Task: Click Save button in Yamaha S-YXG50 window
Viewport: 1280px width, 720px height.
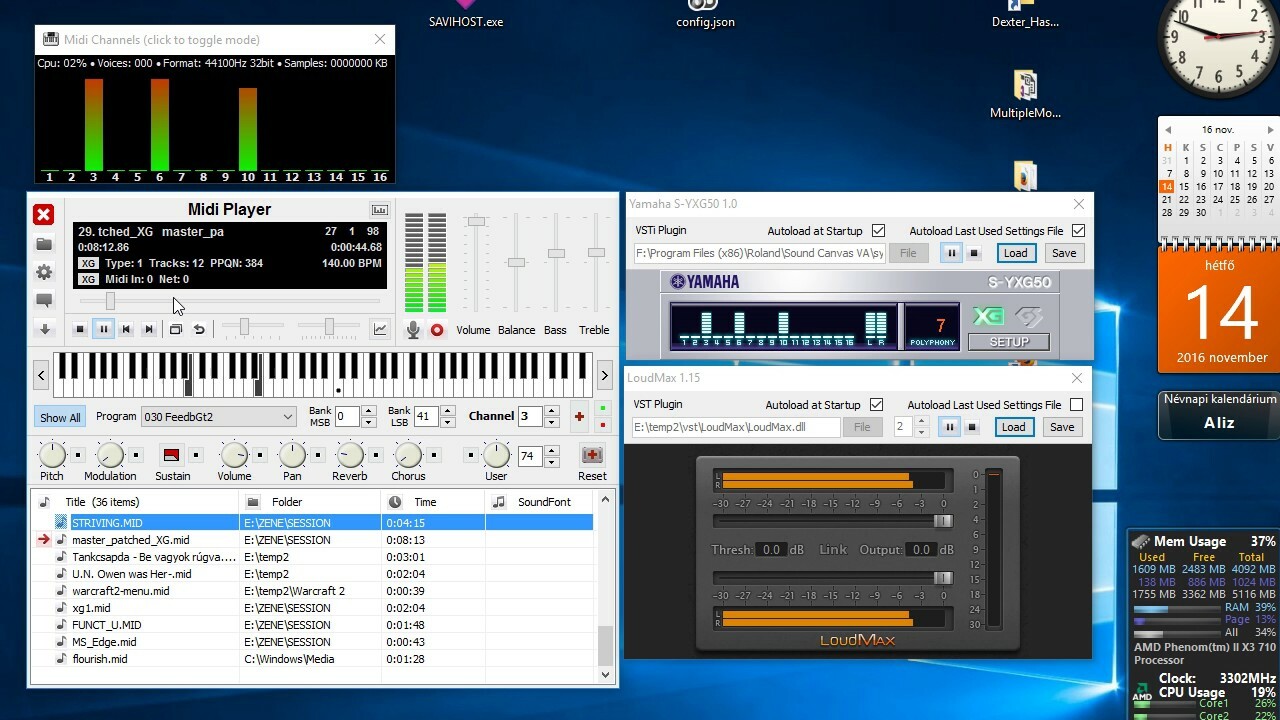Action: [1064, 253]
